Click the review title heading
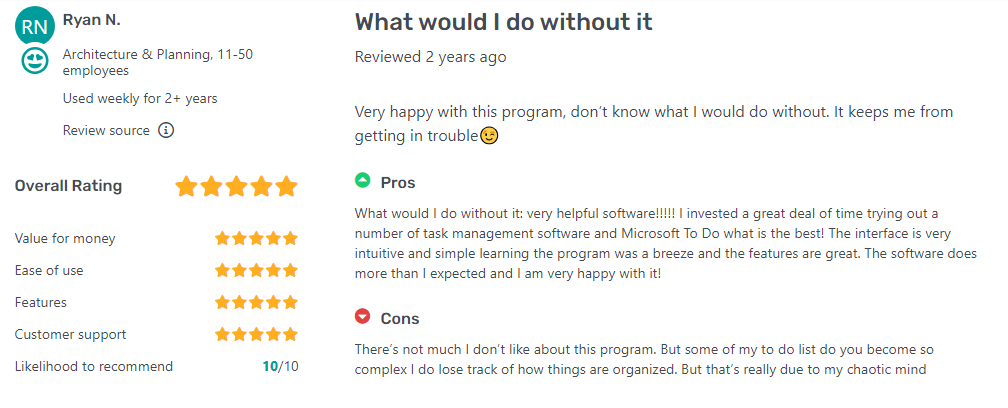1008x408 pixels. pyautogui.click(x=505, y=22)
